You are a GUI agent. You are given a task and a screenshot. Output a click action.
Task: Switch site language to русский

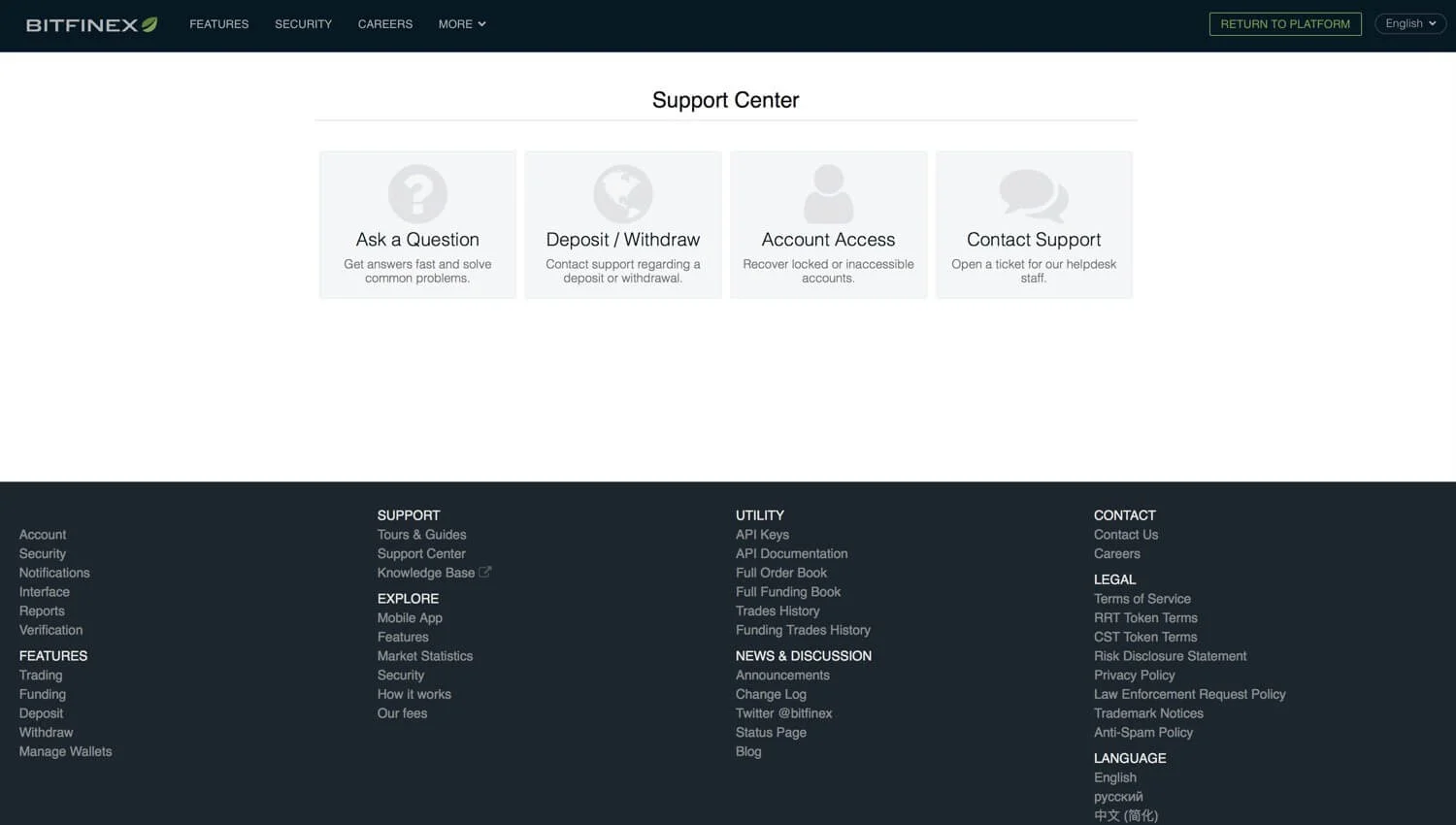coord(1117,796)
